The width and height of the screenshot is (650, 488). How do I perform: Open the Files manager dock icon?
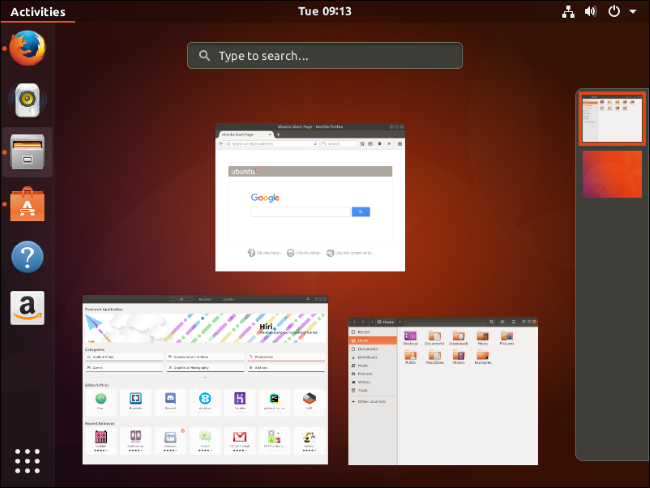tap(28, 153)
